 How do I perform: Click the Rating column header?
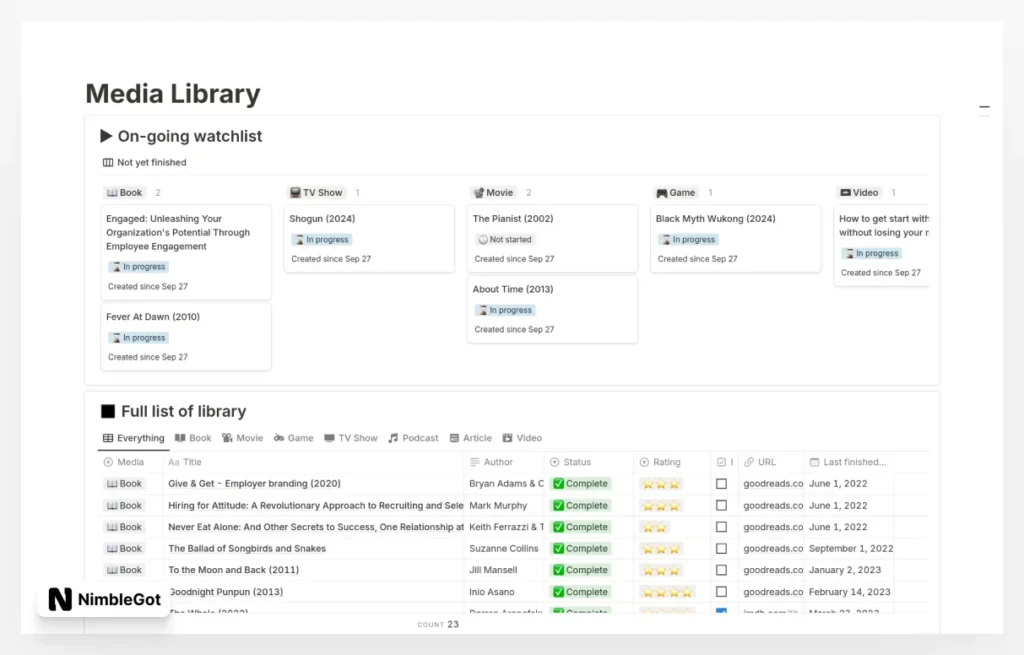coord(672,462)
